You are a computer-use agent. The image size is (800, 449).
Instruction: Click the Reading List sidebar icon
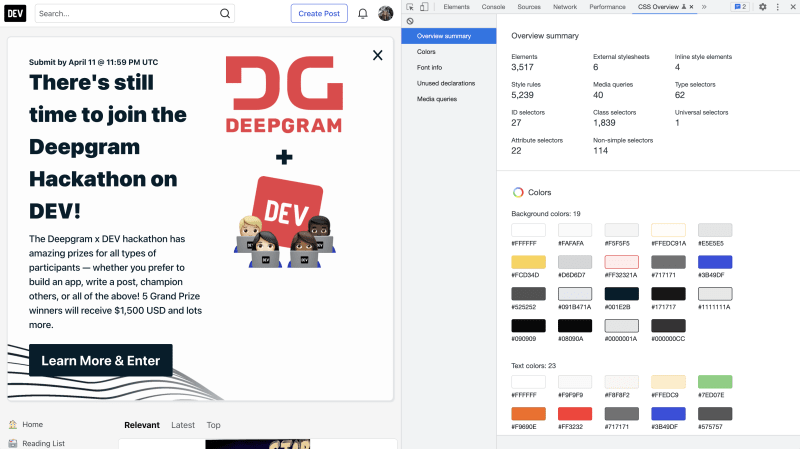[13, 443]
